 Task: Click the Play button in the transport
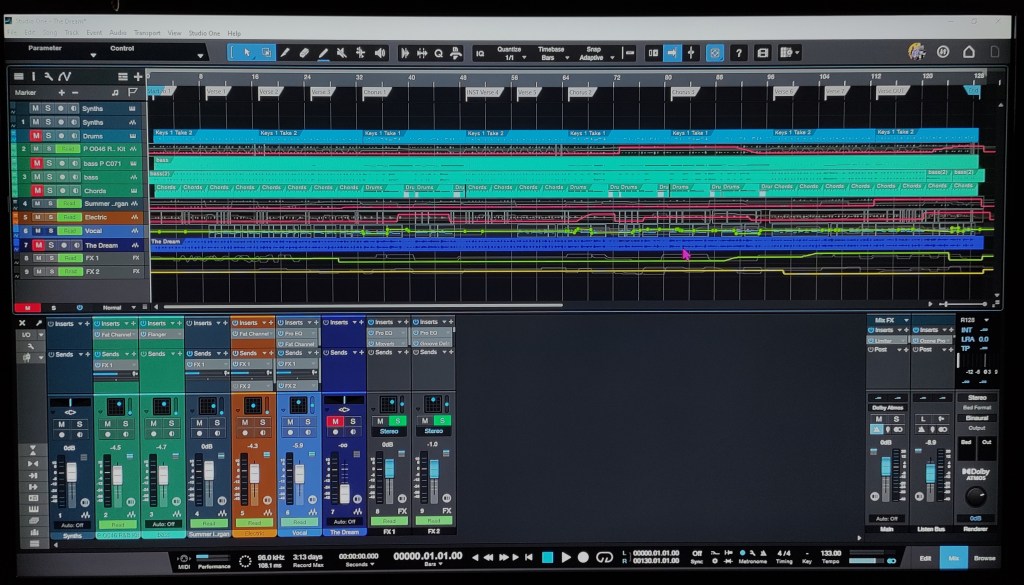point(566,557)
